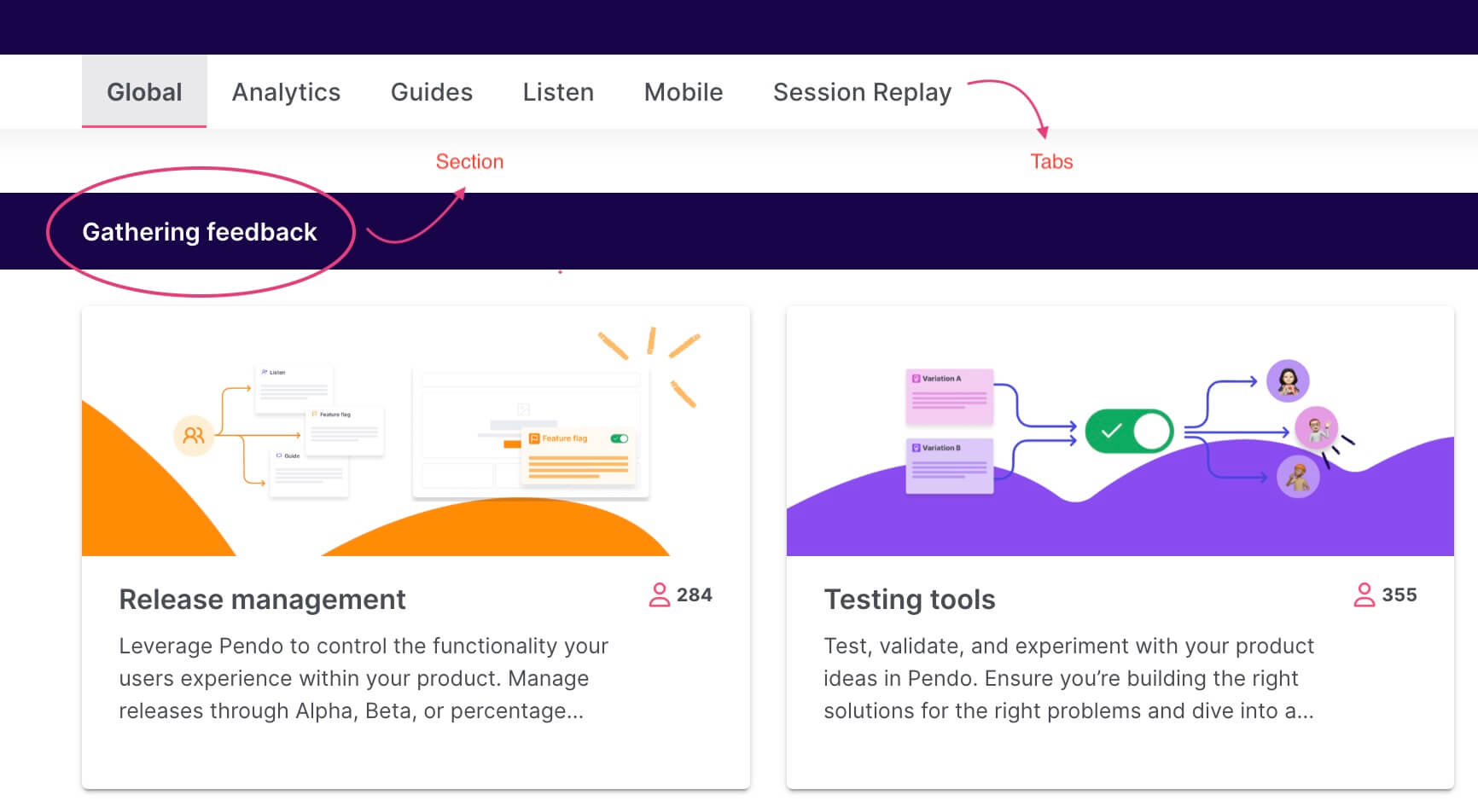Open the Testing tools card title
This screenshot has height=812, width=1478.
point(910,599)
